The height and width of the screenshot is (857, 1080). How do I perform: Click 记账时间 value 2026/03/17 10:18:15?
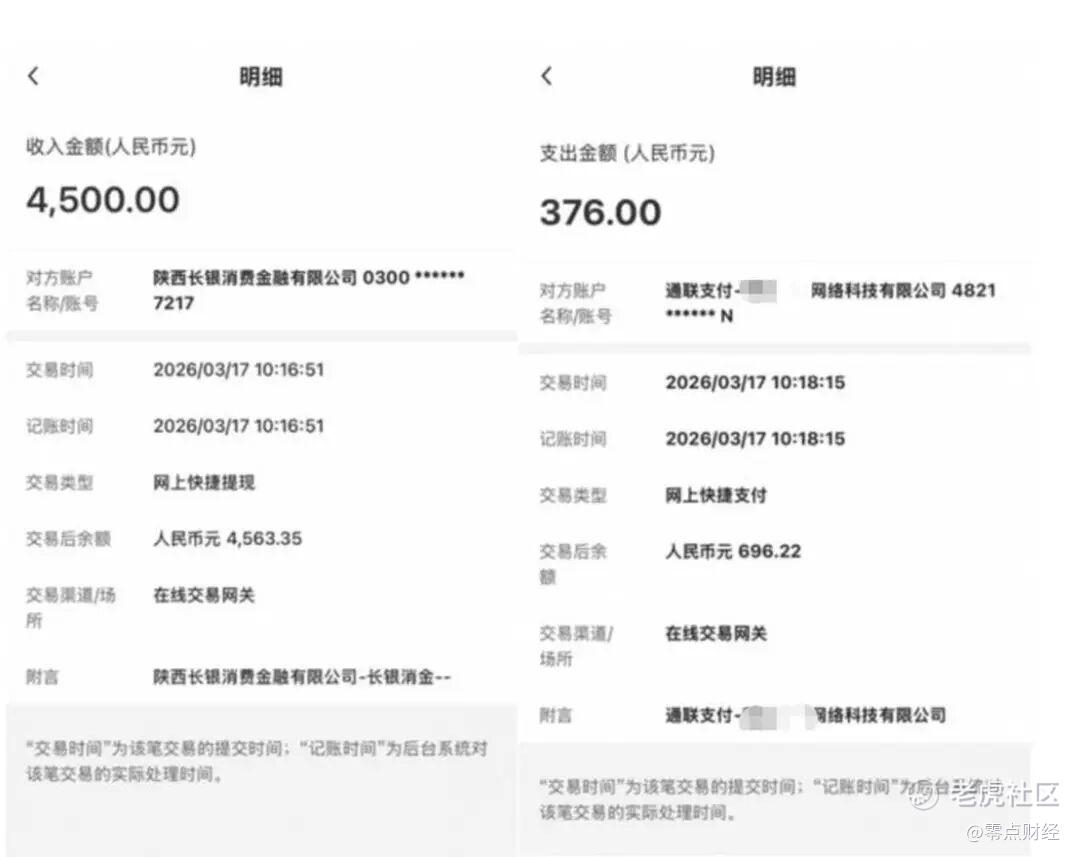point(755,439)
